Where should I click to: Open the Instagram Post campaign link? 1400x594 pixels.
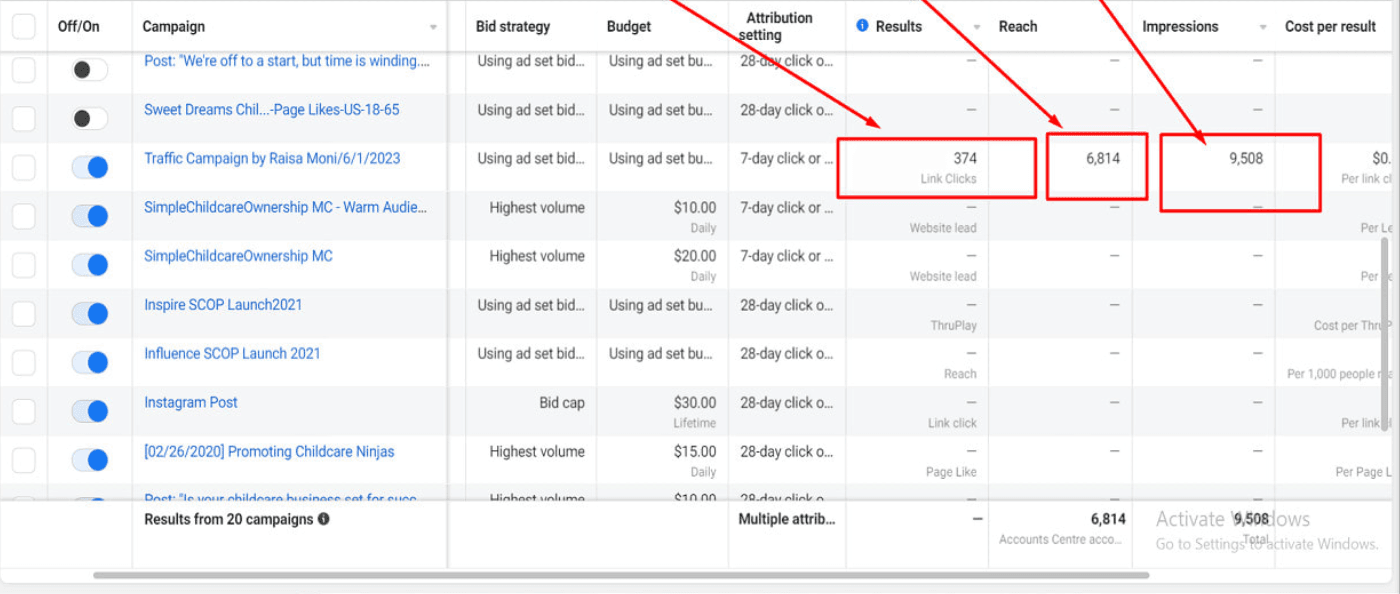[191, 402]
